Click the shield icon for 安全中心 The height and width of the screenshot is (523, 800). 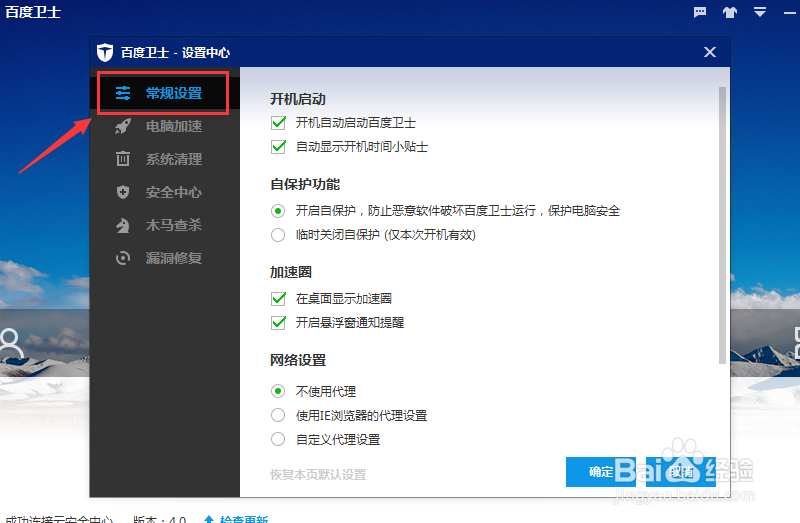click(x=123, y=192)
